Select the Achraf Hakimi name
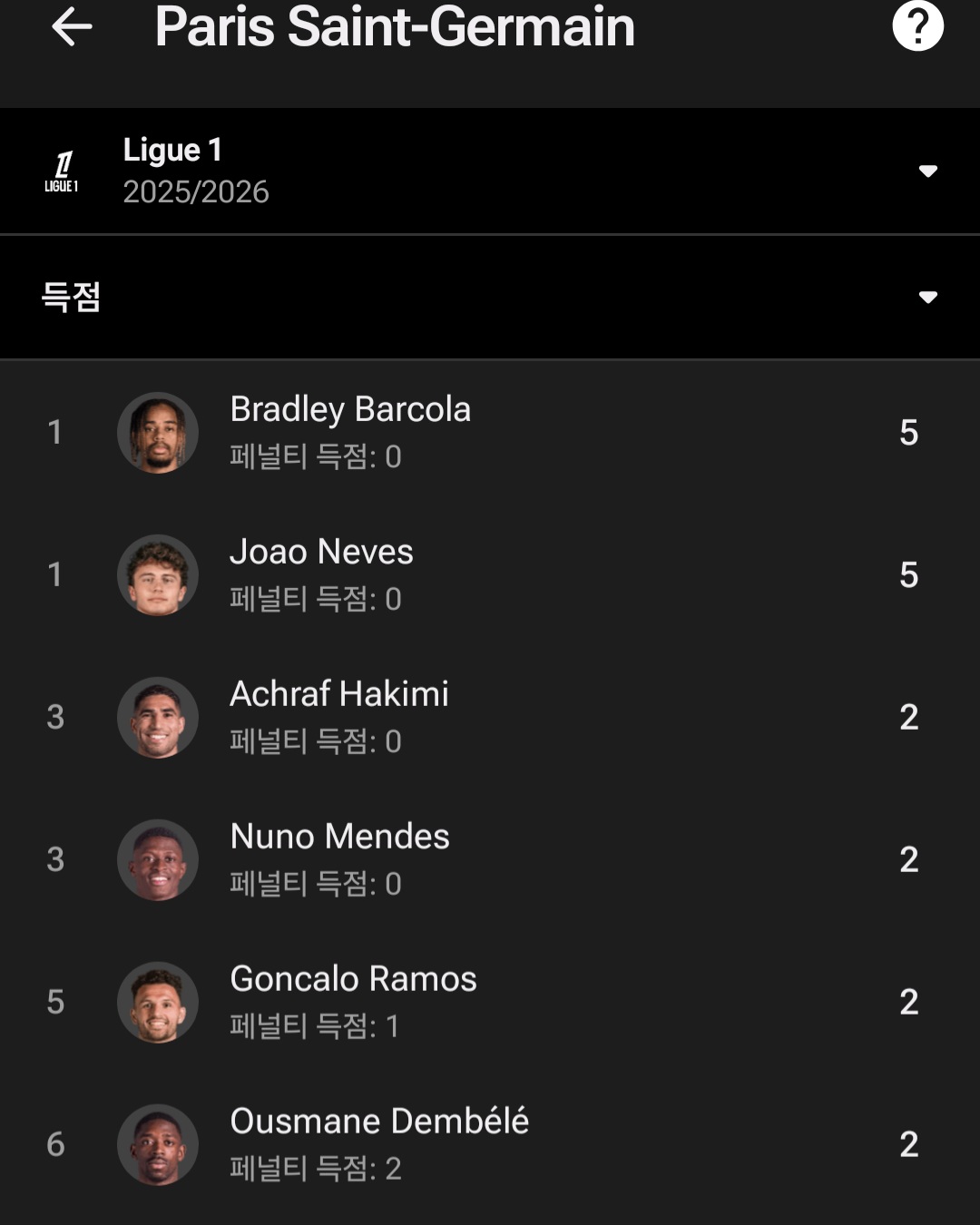Image resolution: width=980 pixels, height=1225 pixels. (x=339, y=694)
